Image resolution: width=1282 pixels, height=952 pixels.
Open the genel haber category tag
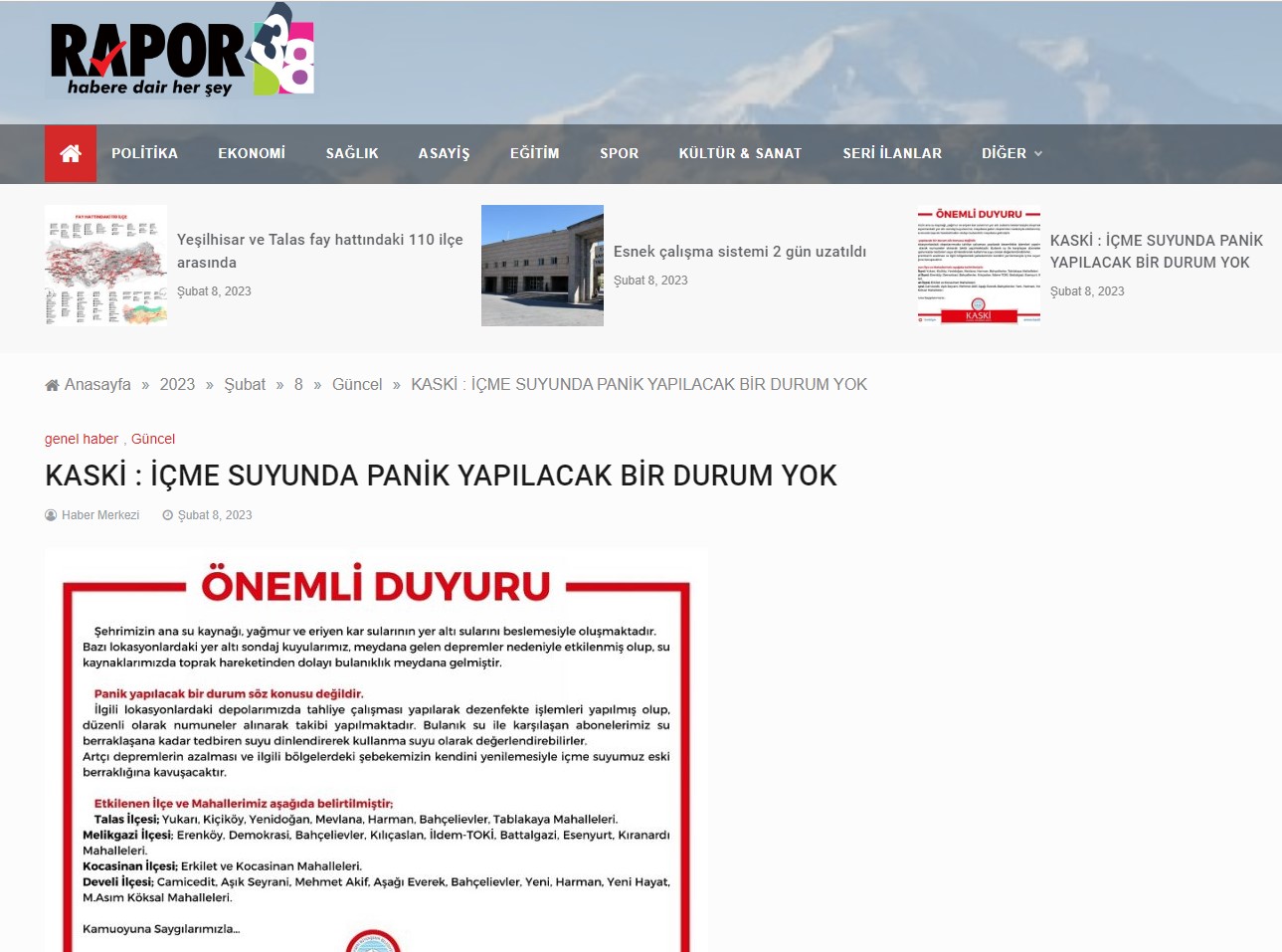[82, 439]
